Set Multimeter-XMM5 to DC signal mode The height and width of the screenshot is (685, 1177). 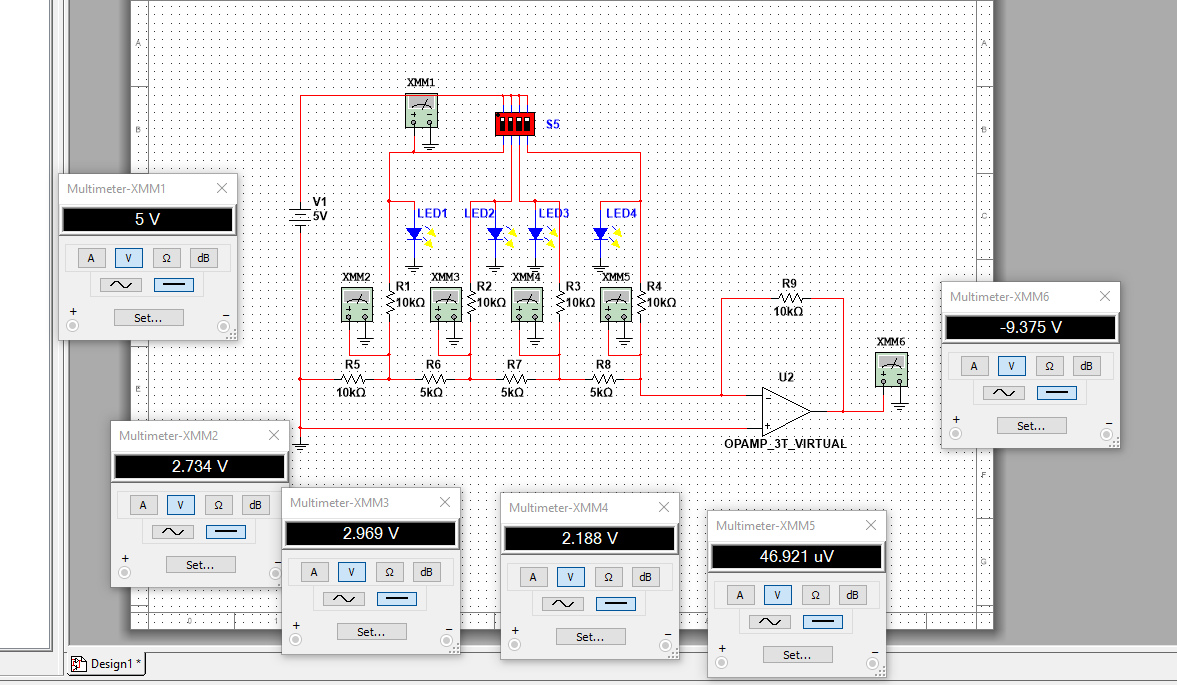(x=822, y=622)
